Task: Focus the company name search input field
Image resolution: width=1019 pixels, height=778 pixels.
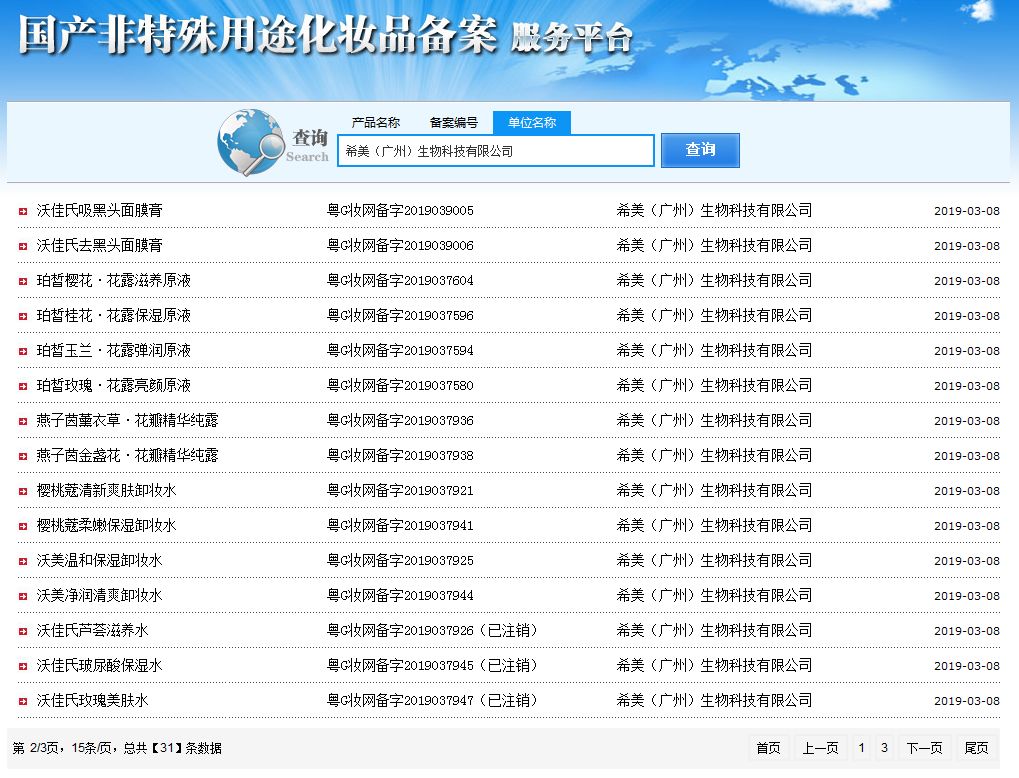Action: (x=496, y=151)
